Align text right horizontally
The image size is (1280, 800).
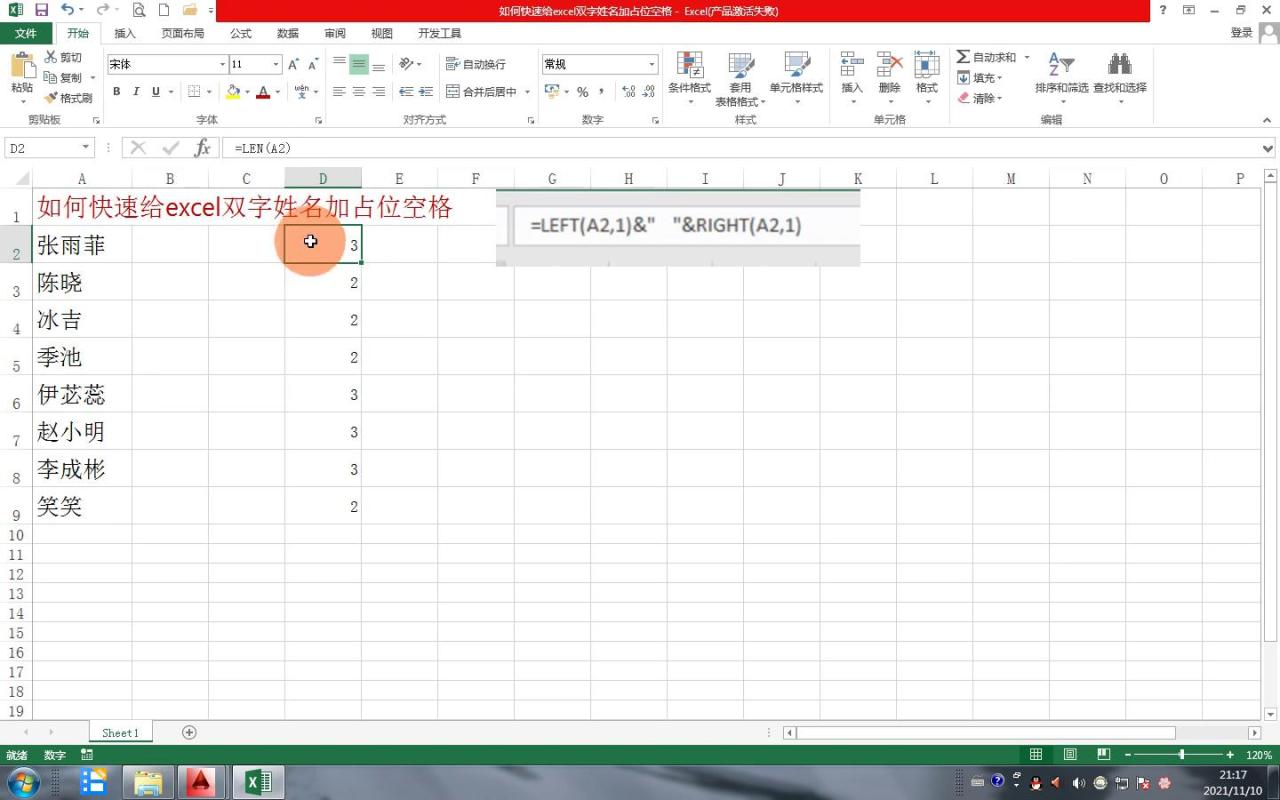pos(378,92)
